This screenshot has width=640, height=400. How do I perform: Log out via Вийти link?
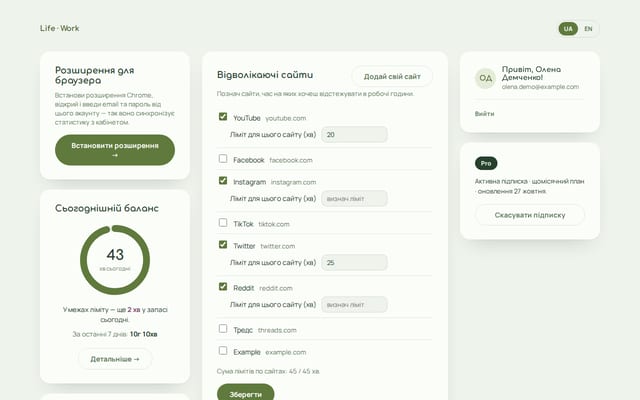click(484, 114)
